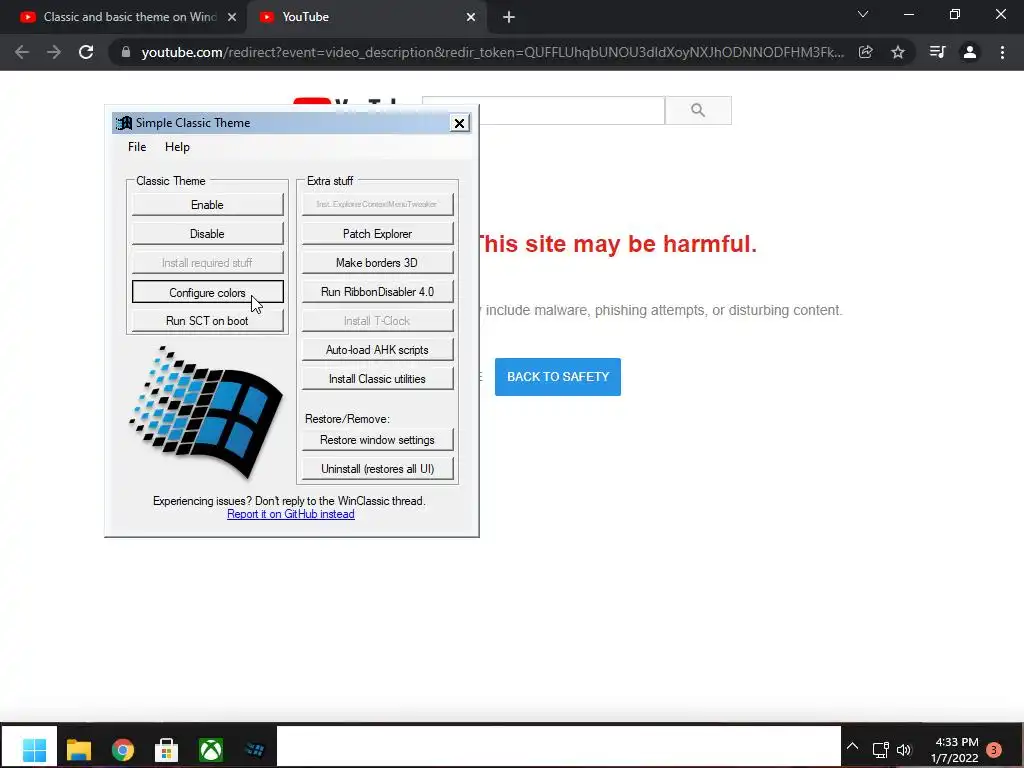The image size is (1024, 768).
Task: Open the Report it on GitHub link
Action: tap(291, 514)
